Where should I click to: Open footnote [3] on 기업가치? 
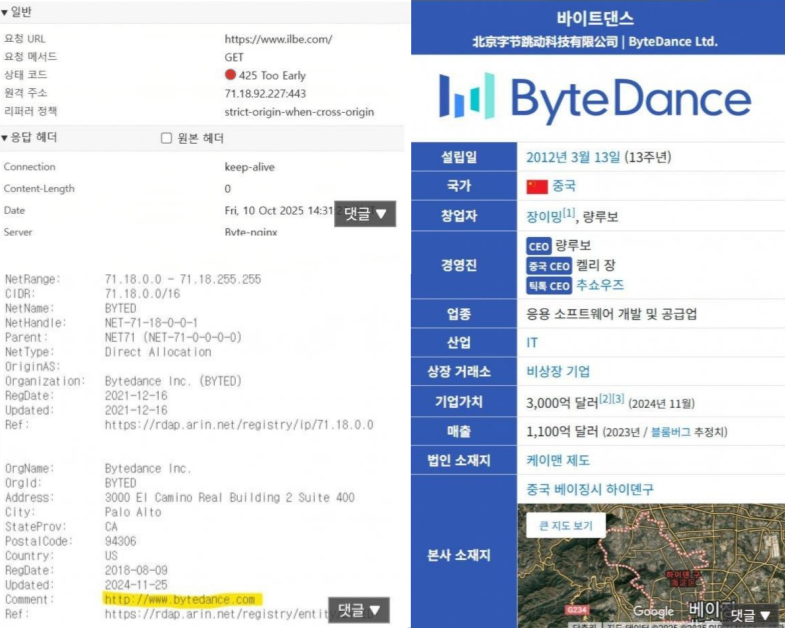pos(618,399)
